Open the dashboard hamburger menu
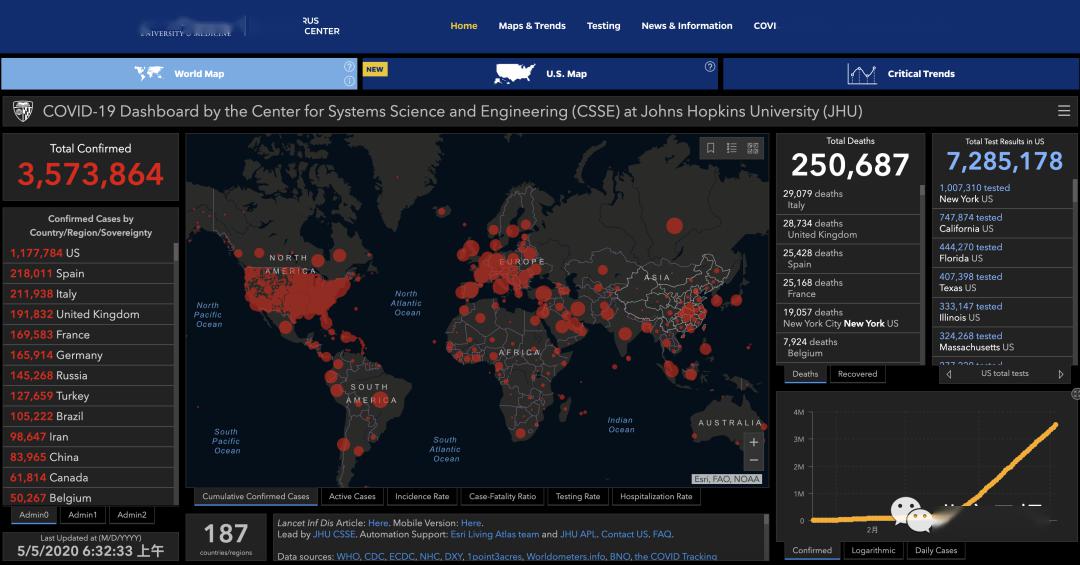 pos(1064,111)
